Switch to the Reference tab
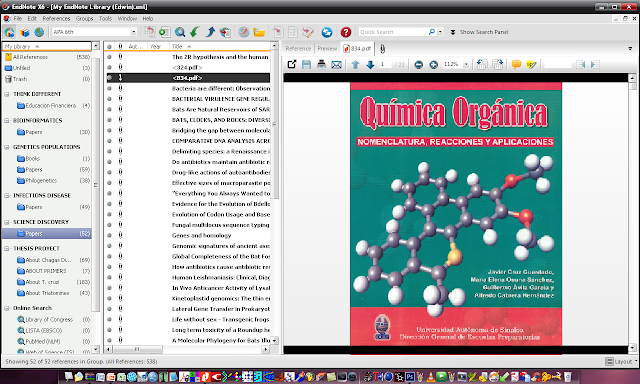 [x=298, y=49]
